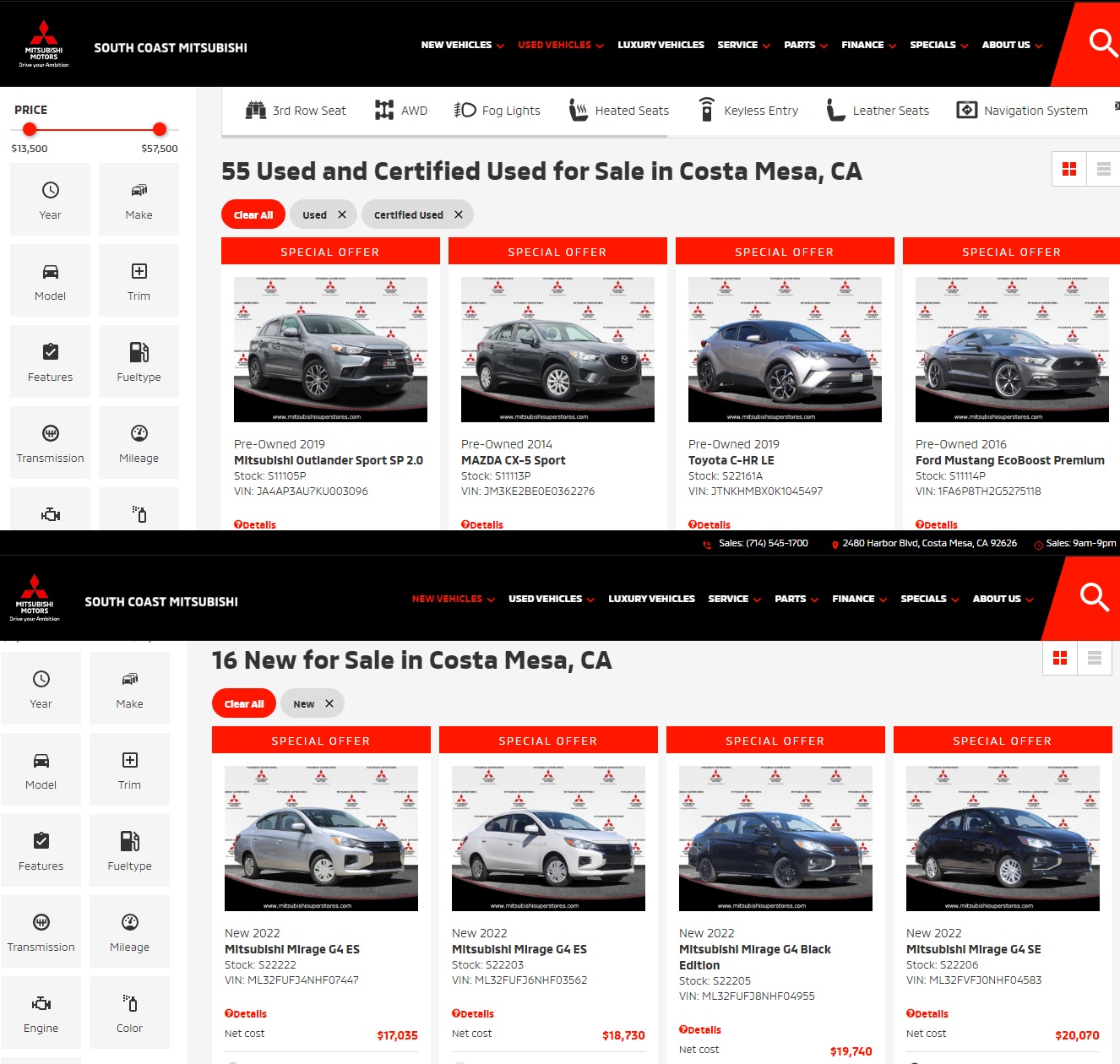Click the search magnifier in lower header
The width and height of the screenshot is (1120, 1064).
pyautogui.click(x=1094, y=597)
